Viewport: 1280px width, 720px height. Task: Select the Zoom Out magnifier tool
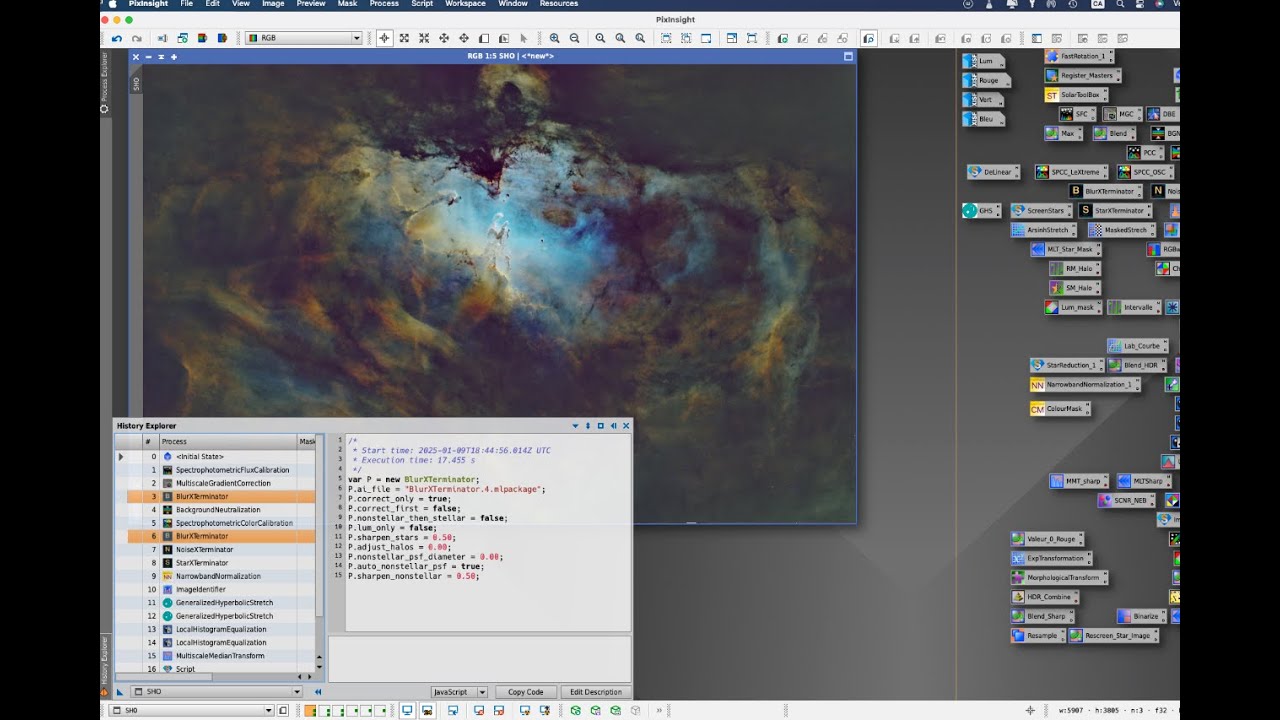(x=574, y=38)
